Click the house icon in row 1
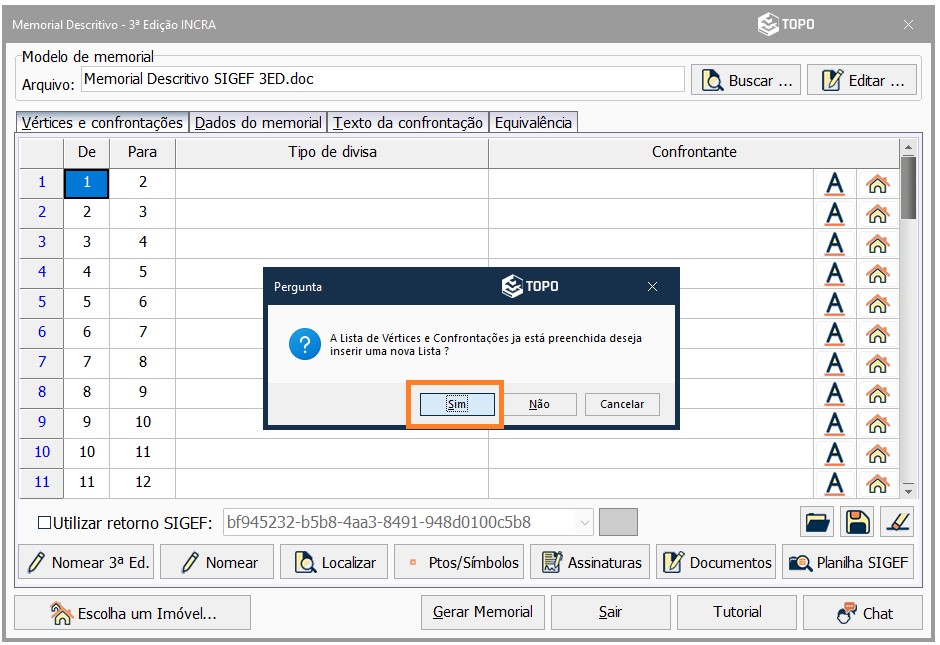Image resolution: width=940 pixels, height=645 pixels. coord(877,184)
